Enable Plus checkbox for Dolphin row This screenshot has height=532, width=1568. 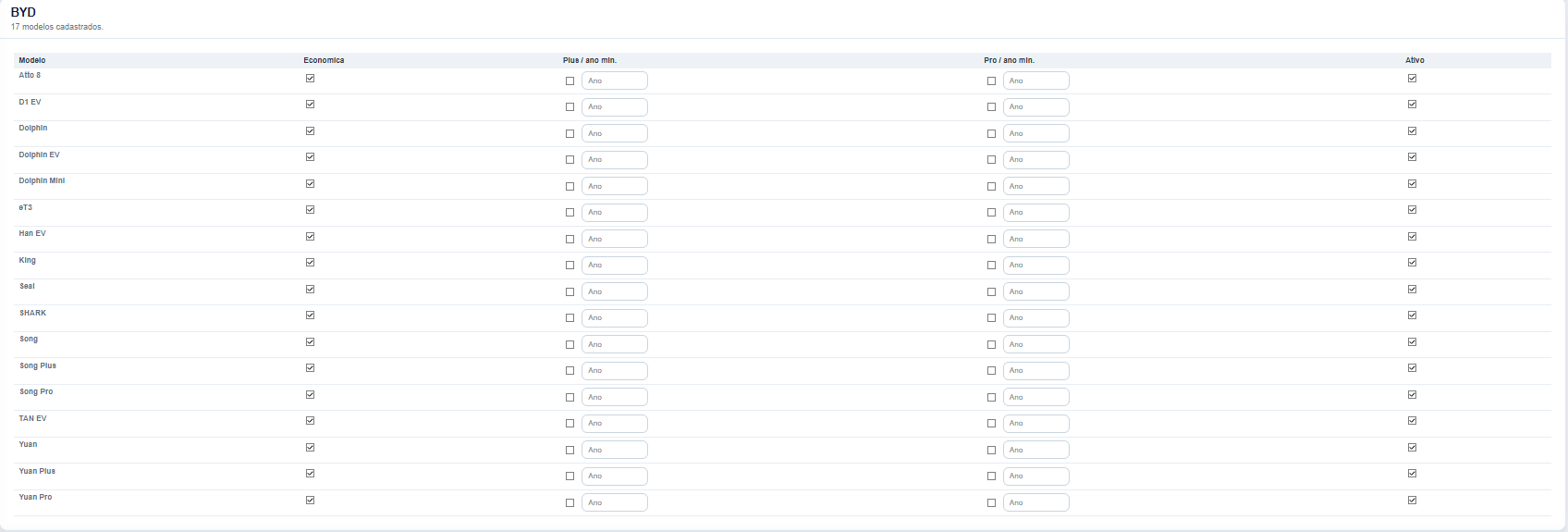[x=570, y=133]
